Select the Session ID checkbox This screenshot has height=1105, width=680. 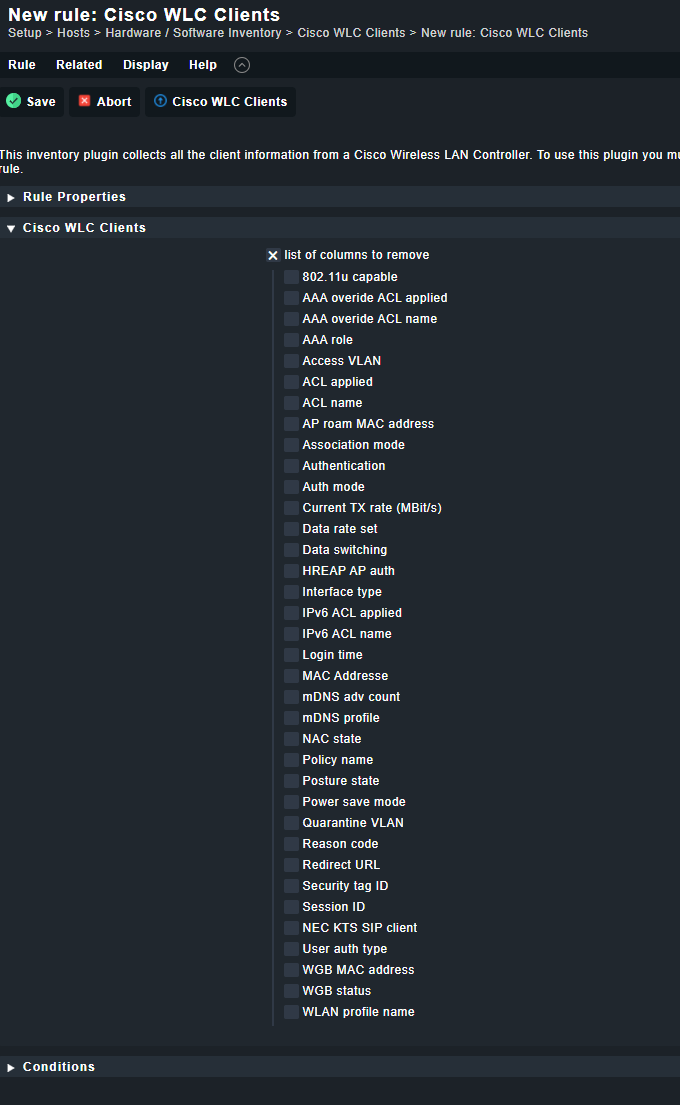[x=291, y=907]
